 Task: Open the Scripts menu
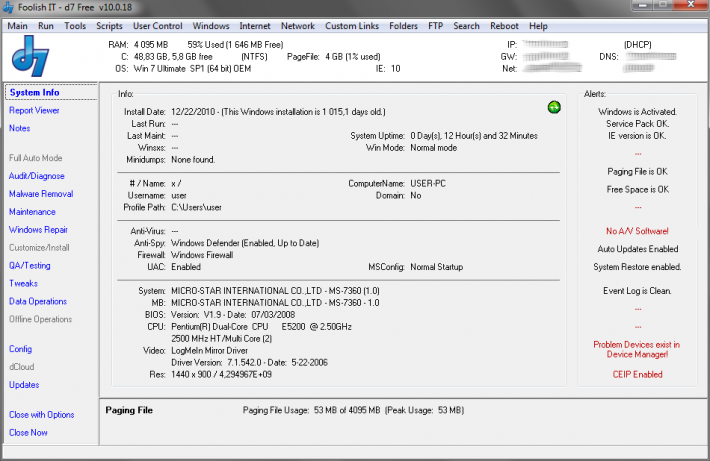(x=109, y=26)
